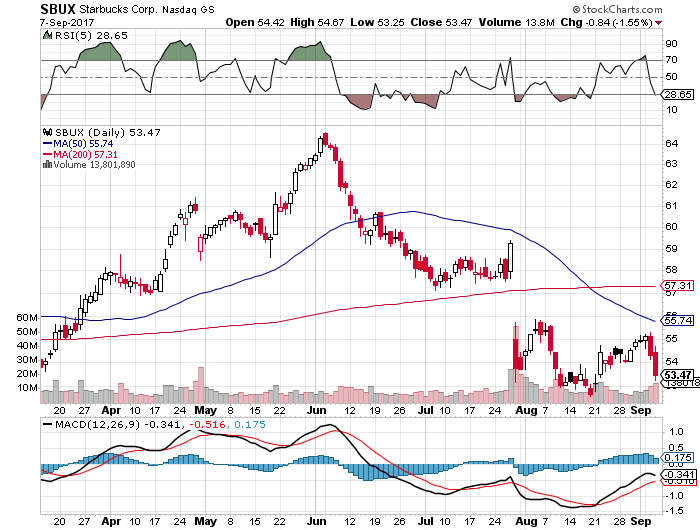Click the 60 price axis label
Image resolution: width=700 pixels, height=530 pixels.
coord(671,226)
